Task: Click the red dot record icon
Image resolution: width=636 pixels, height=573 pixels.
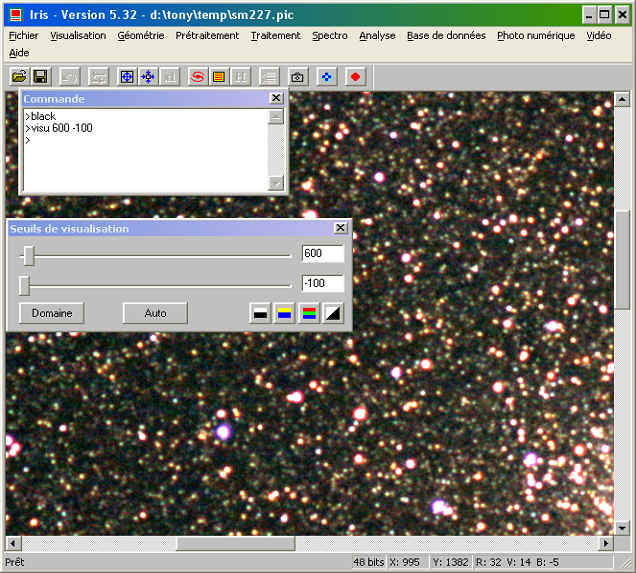Action: tap(355, 76)
